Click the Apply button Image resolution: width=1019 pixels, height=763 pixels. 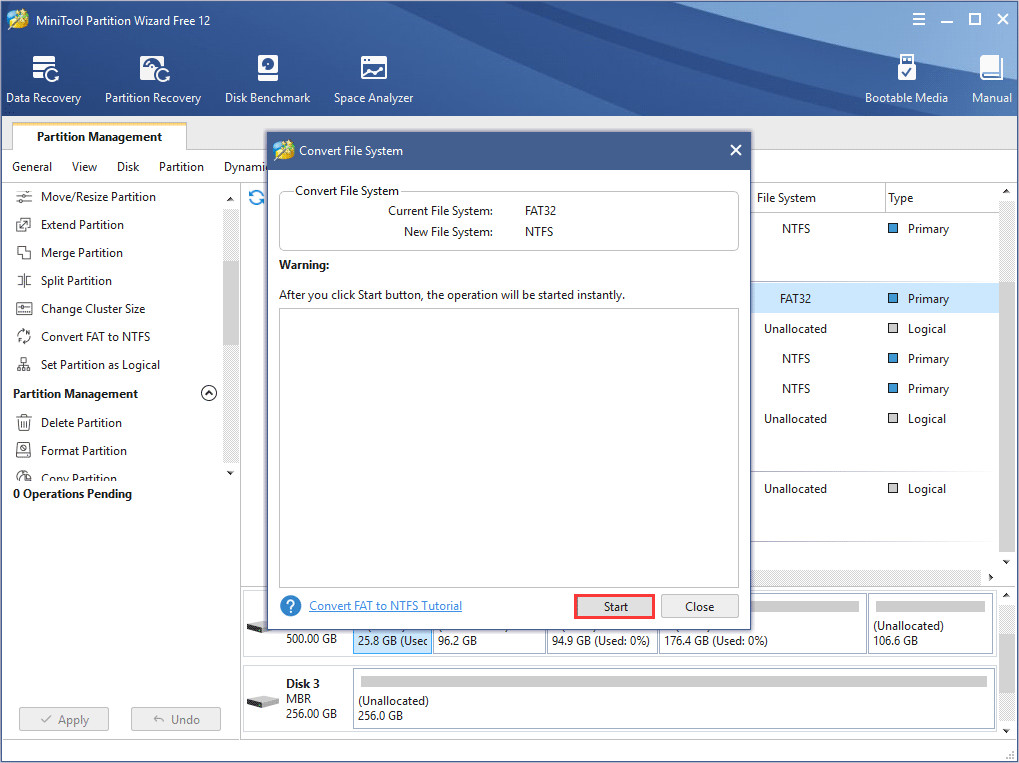[64, 719]
